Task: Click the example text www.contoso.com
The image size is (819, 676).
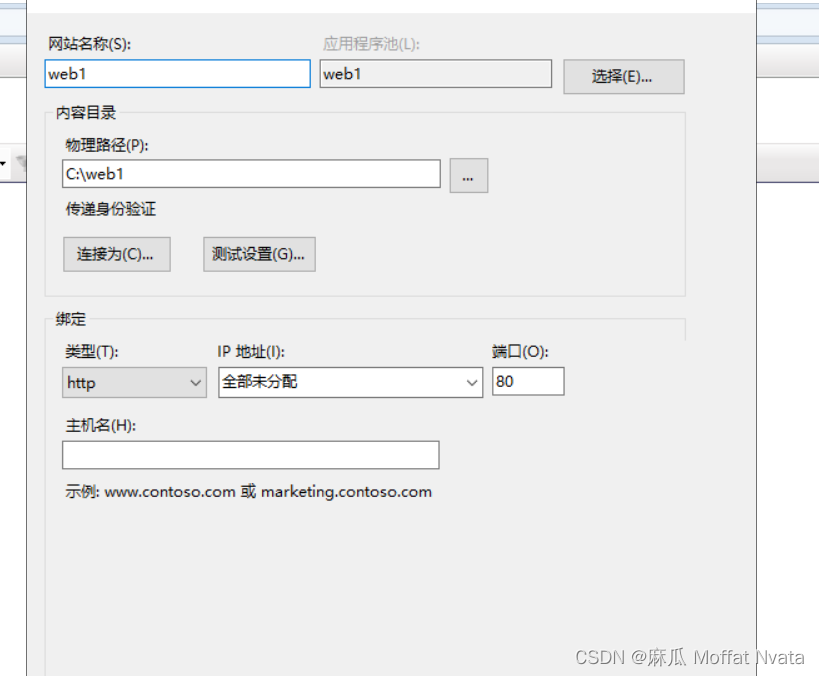Action: coord(170,492)
